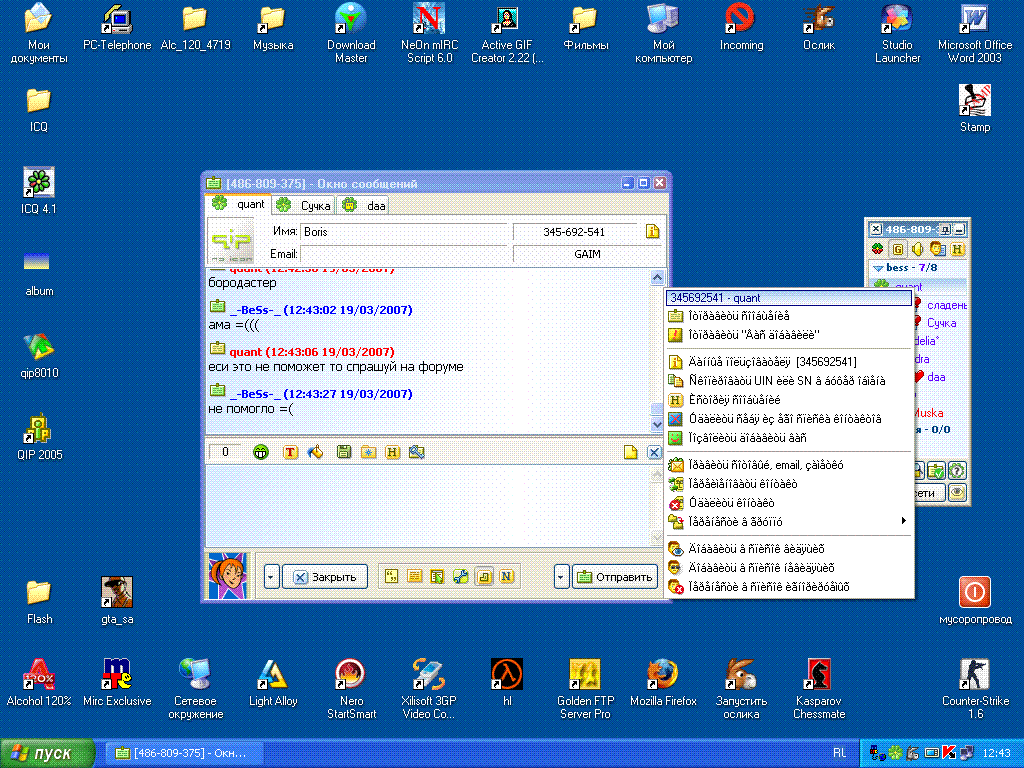Toggle the speaker sound icon in contact list

click(918, 249)
